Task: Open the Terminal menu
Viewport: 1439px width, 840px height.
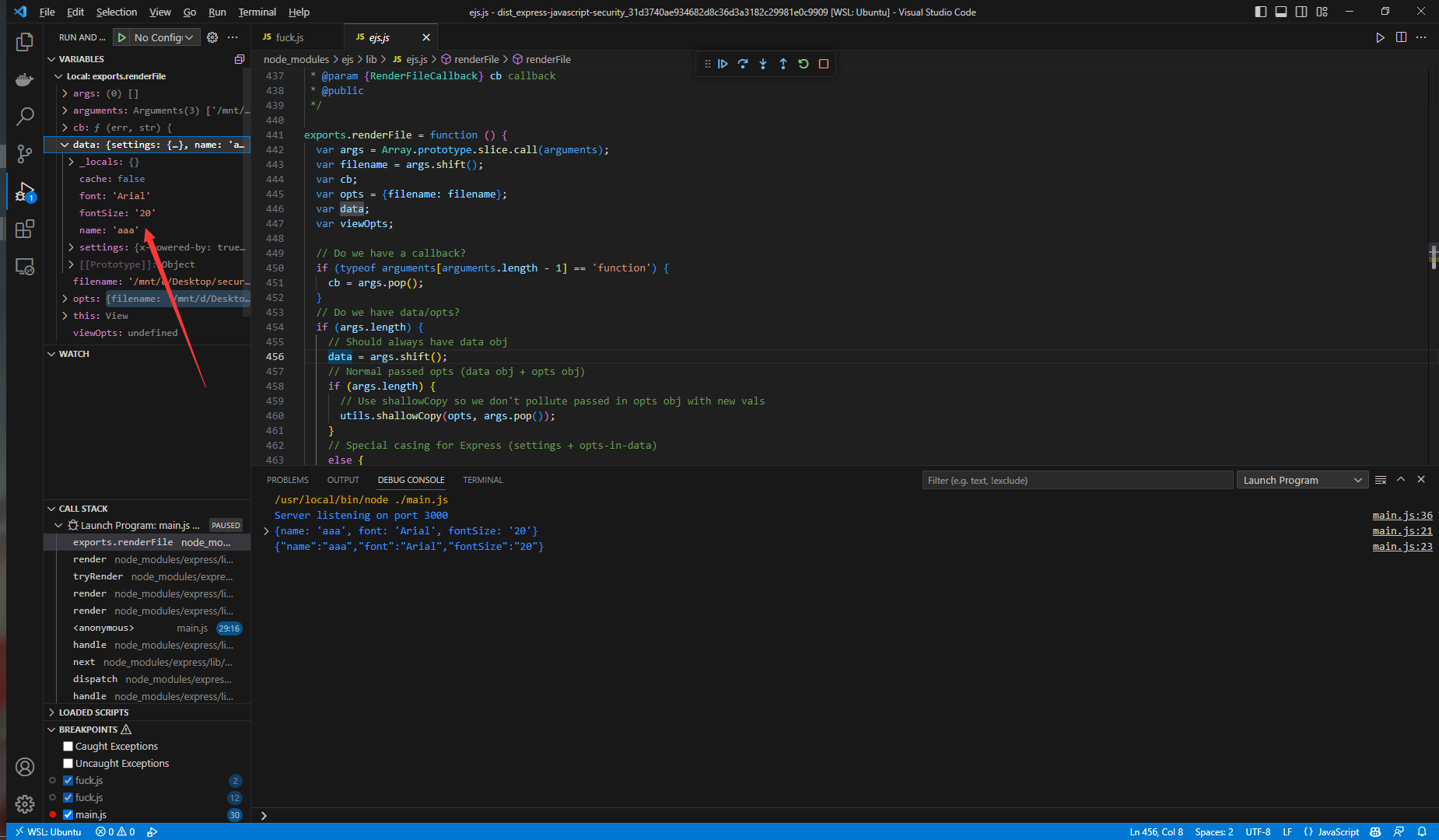Action: coord(257,12)
